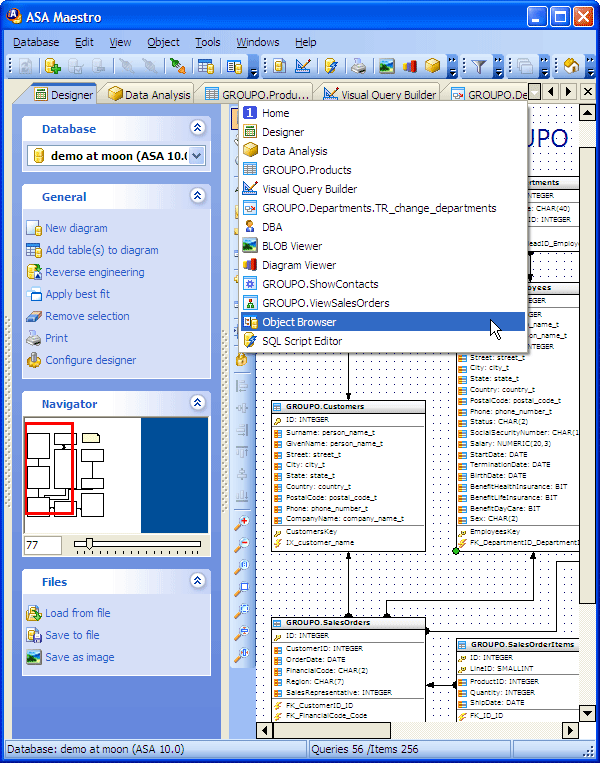Click the bar chart Diagram Viewer toolbar icon
Screen dimensions: 600x763
(x=409, y=67)
